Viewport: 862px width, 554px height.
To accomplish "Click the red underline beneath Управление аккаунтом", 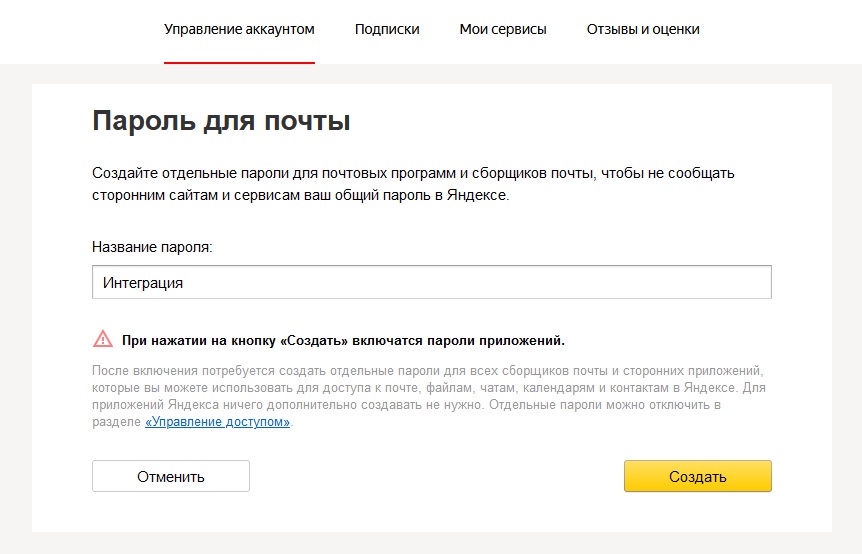I will click(239, 63).
